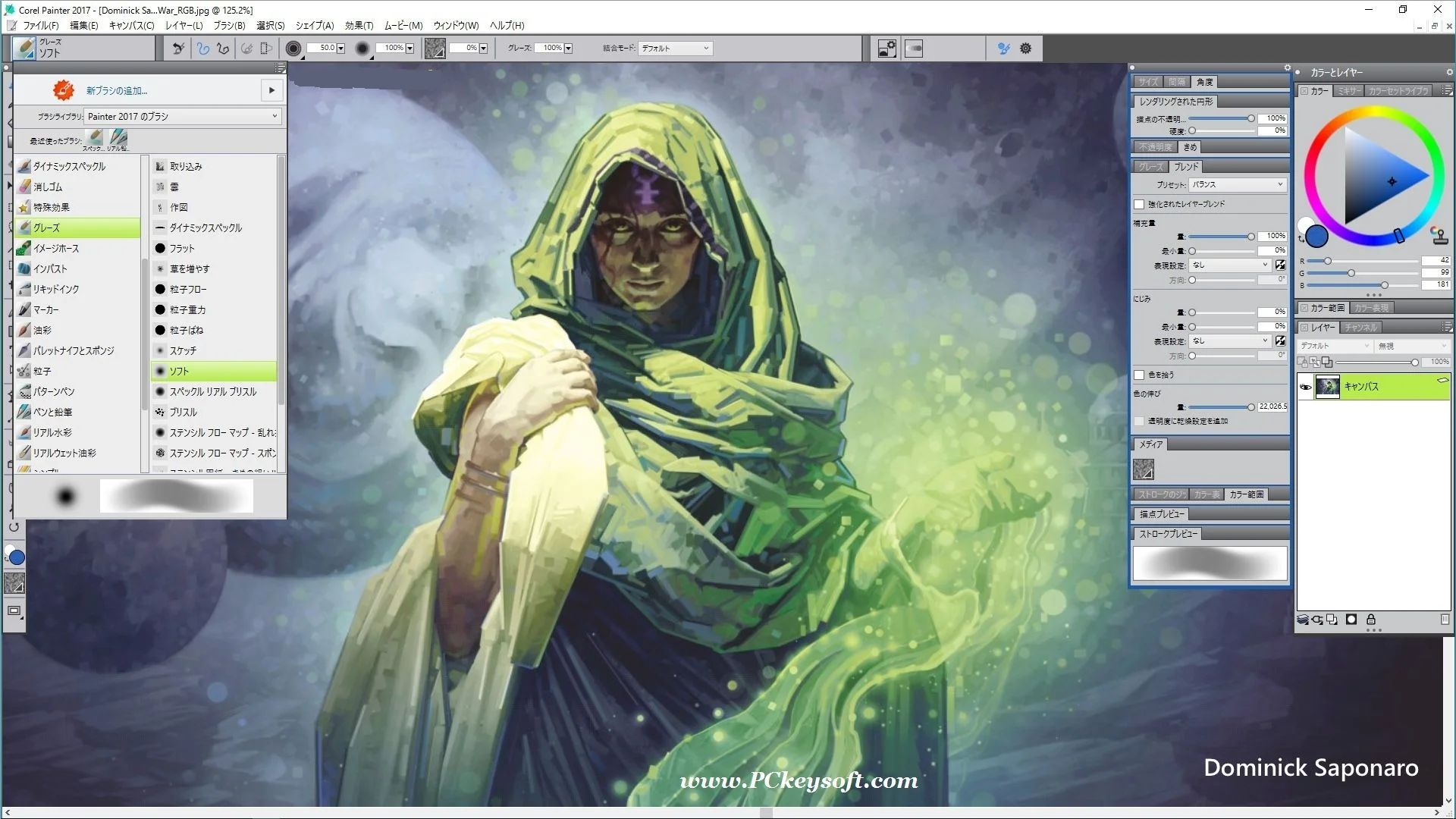
Task: Open the ブラシライブラリ Painter 2017 dropdown
Action: pyautogui.click(x=182, y=116)
